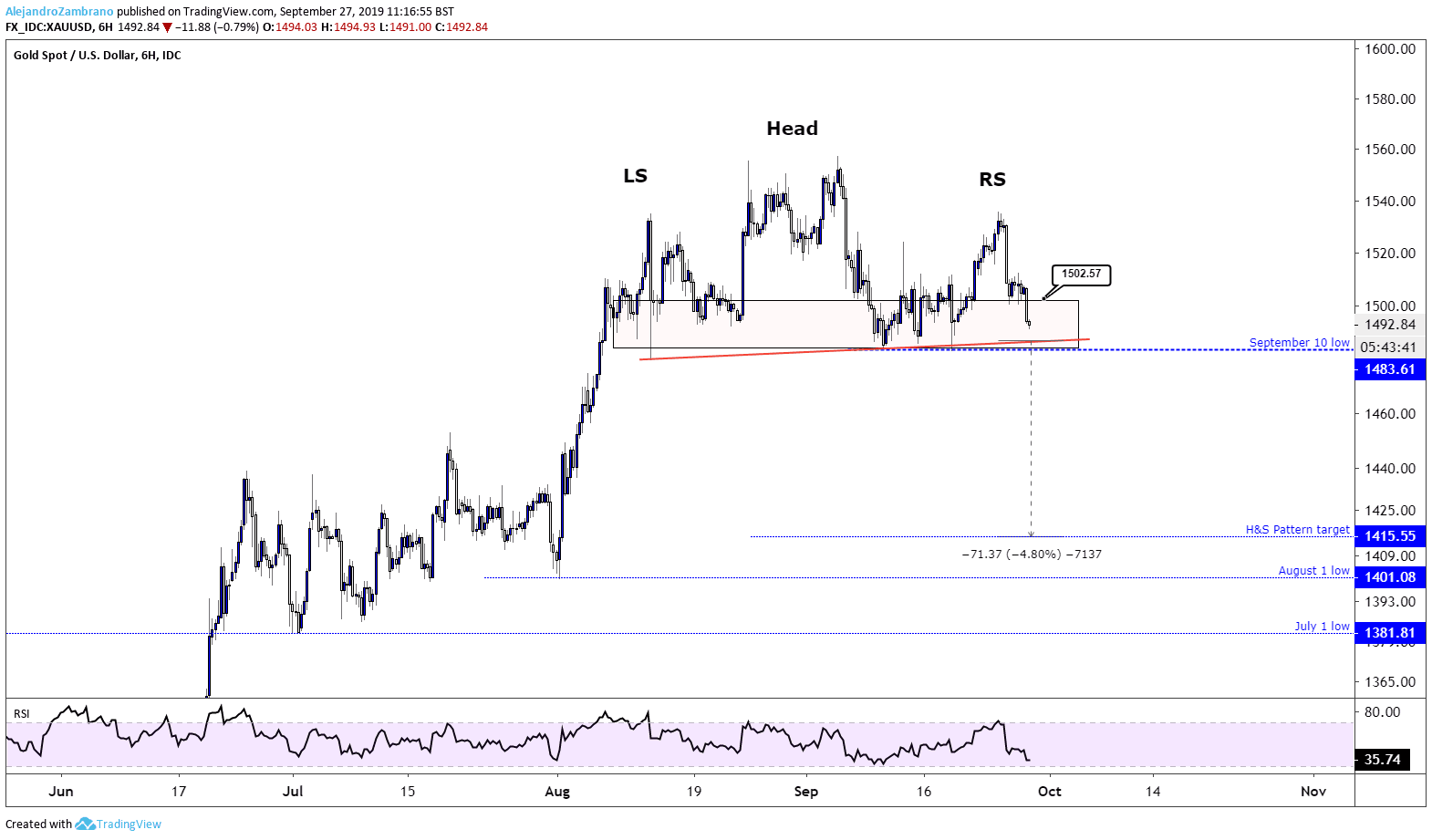Click the red down-triangle price change indicator
Viewport: 1432px width, 840px height.
coord(167,27)
